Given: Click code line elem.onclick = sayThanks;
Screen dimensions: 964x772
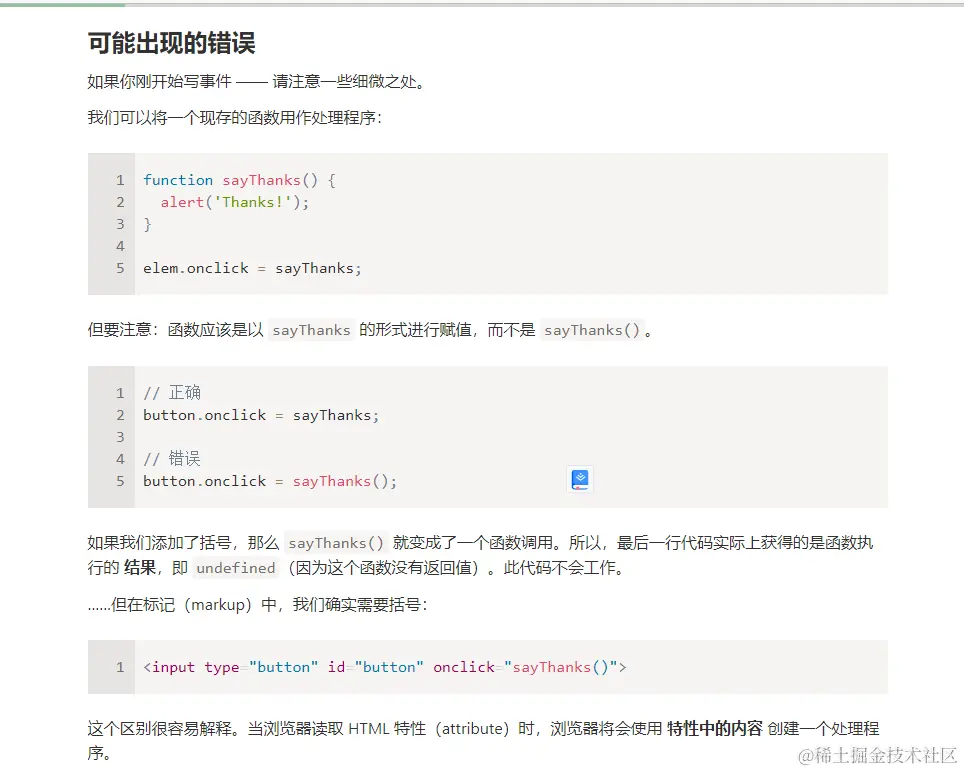Looking at the screenshot, I should tap(252, 269).
